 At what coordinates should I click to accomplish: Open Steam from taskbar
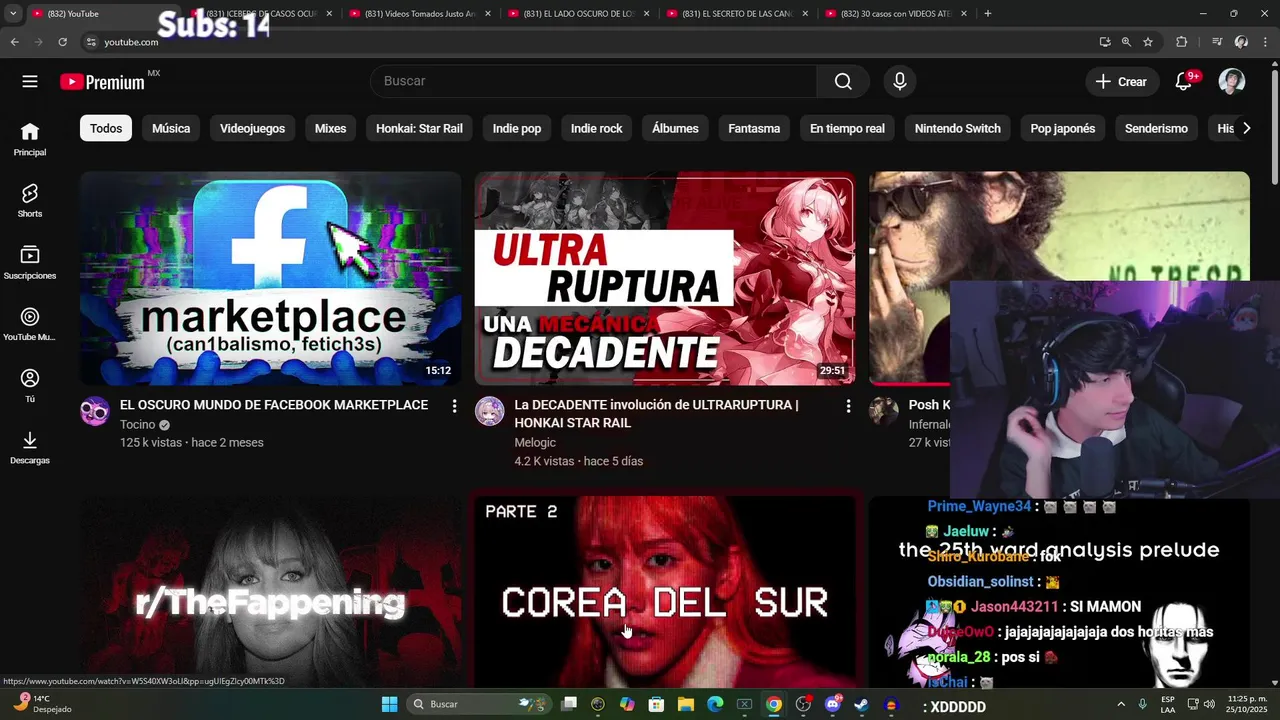(x=861, y=704)
